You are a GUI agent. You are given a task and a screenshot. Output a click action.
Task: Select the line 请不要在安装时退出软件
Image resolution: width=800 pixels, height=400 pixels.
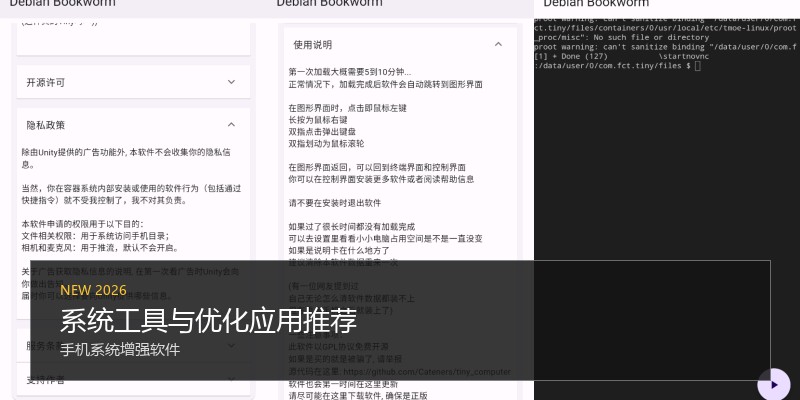(335, 203)
